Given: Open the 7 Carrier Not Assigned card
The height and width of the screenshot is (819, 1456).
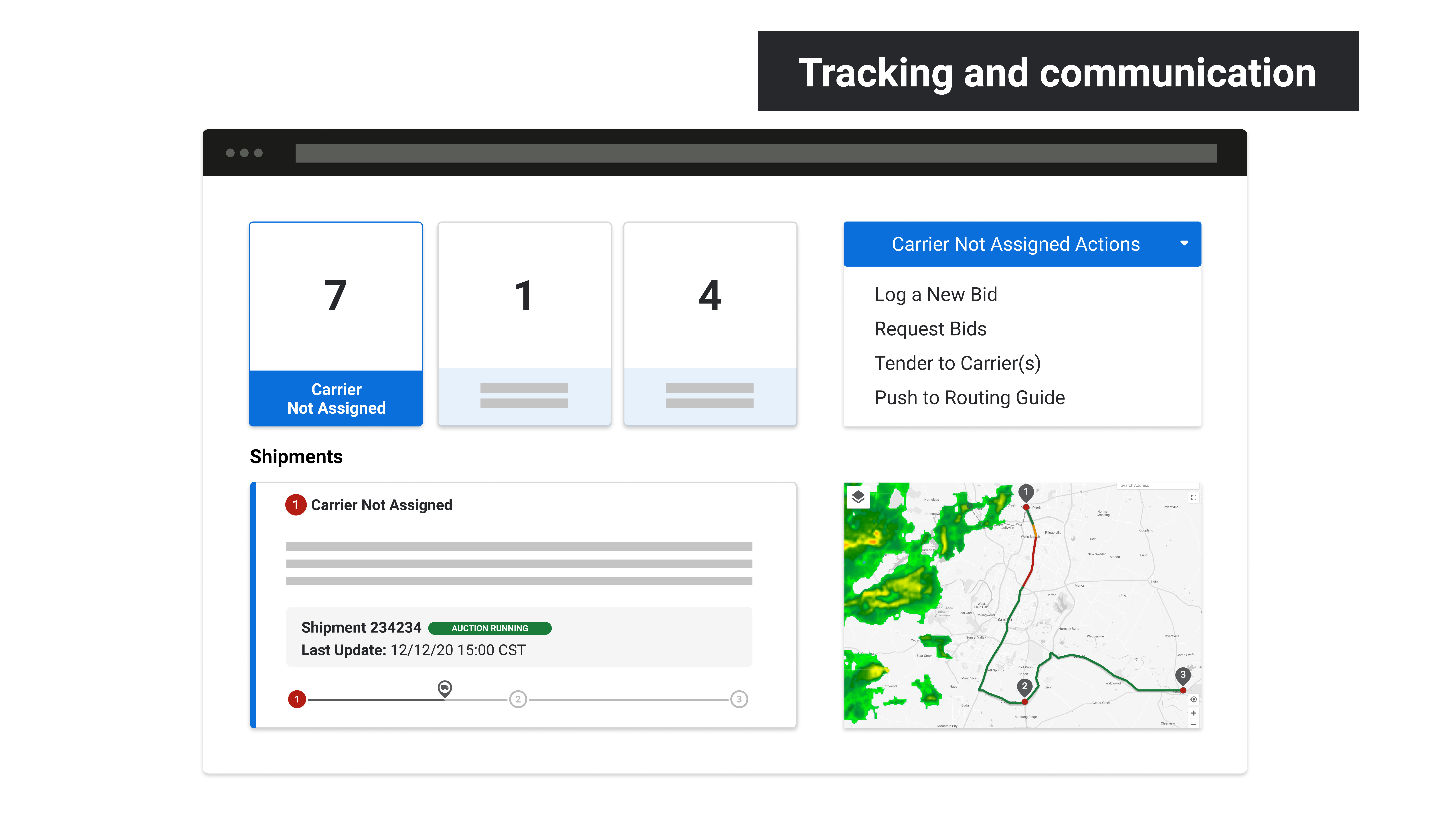Looking at the screenshot, I should (x=336, y=324).
